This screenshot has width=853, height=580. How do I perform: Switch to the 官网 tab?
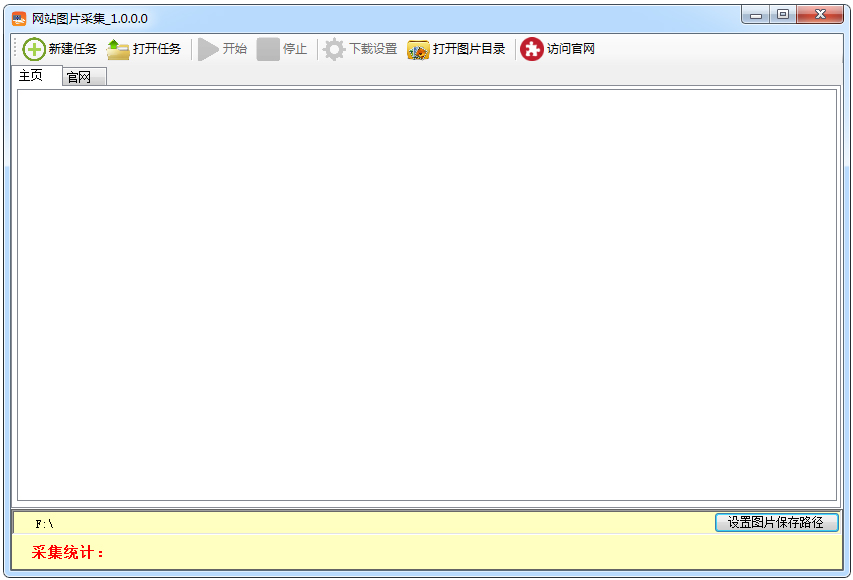83,76
